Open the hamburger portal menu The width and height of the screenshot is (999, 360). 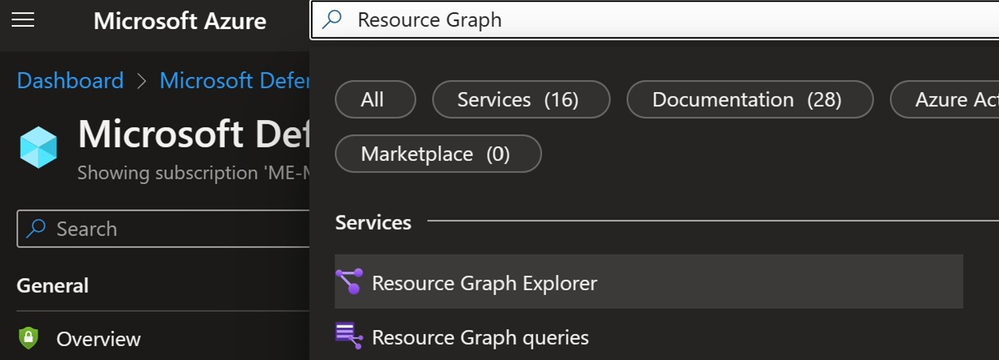point(23,20)
